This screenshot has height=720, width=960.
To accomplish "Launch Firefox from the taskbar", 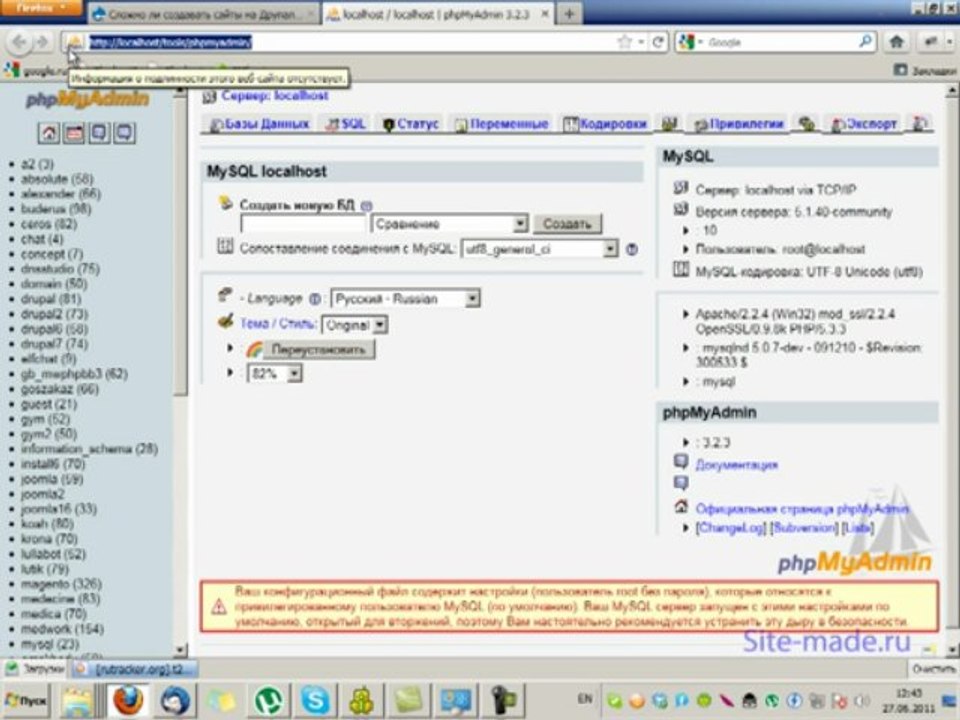I will [129, 700].
